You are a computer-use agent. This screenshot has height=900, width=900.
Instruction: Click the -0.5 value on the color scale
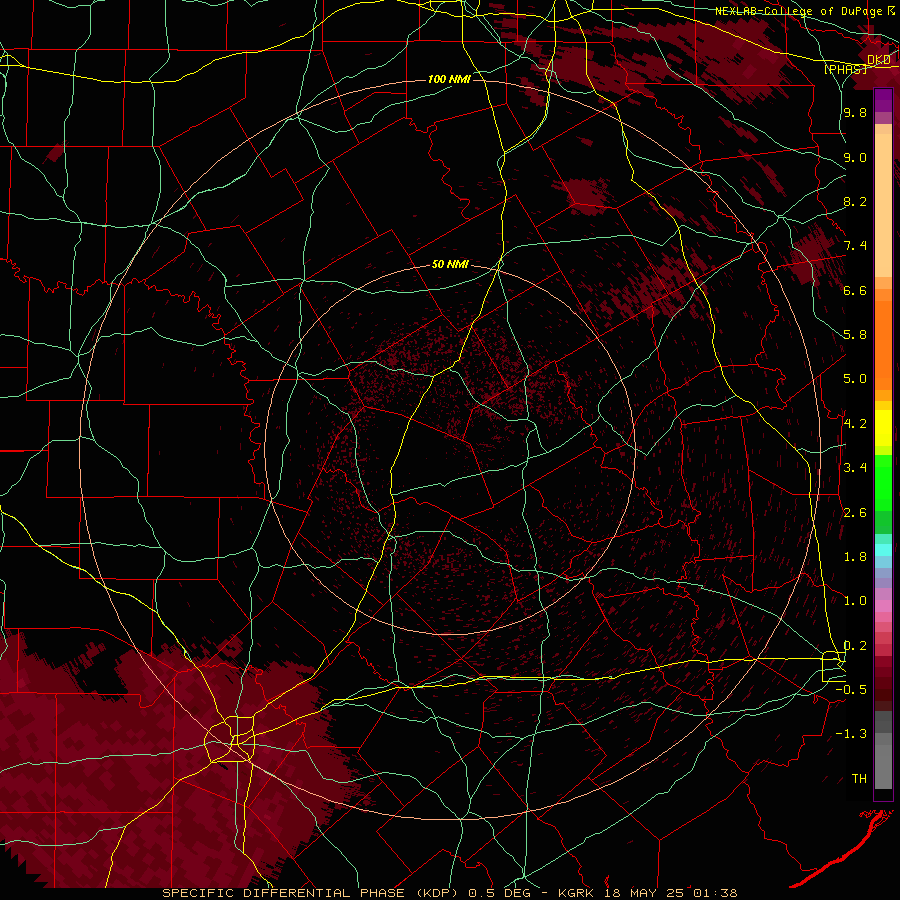pyautogui.click(x=851, y=690)
